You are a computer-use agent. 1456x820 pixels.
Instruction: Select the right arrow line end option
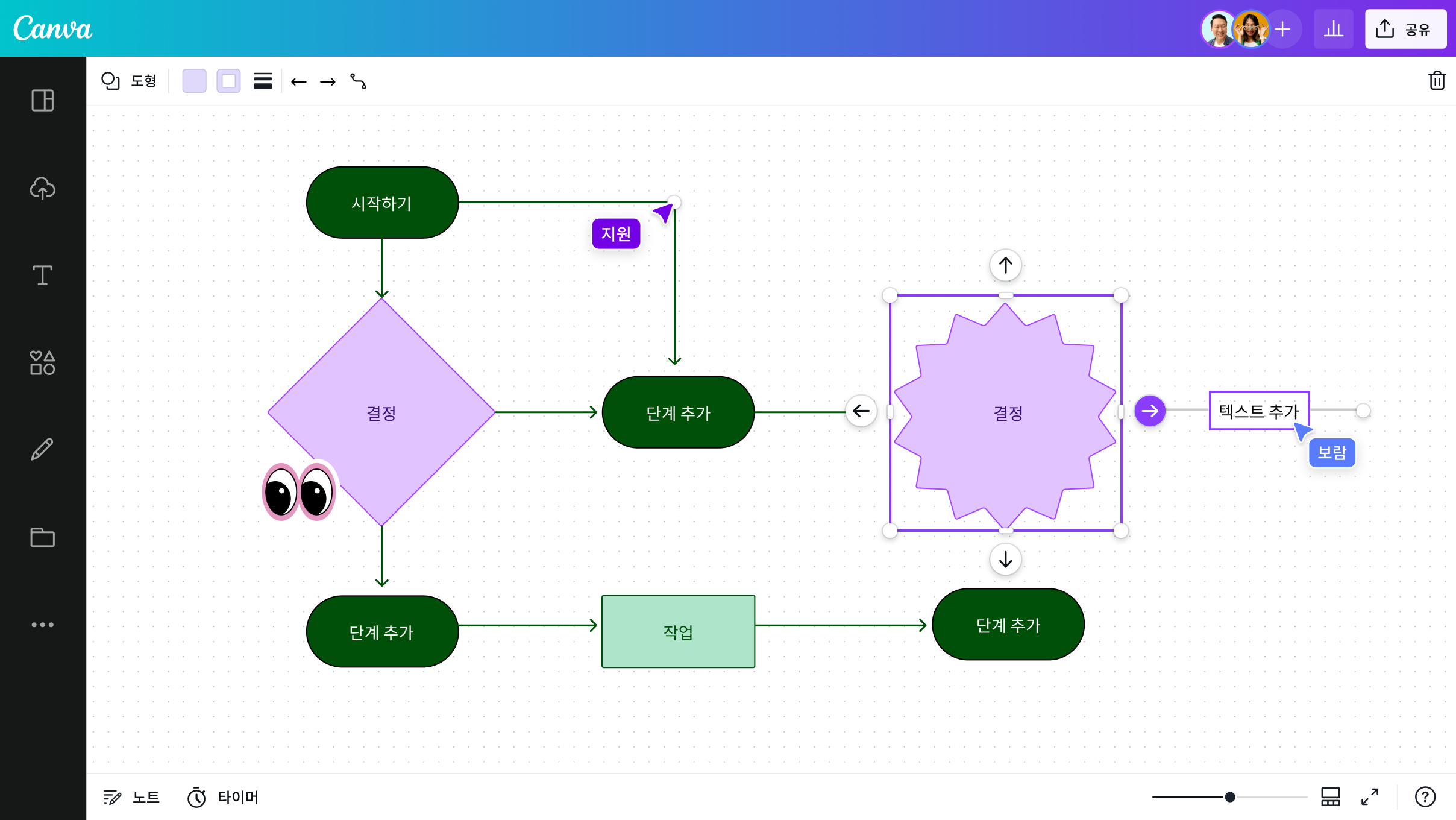tap(328, 81)
